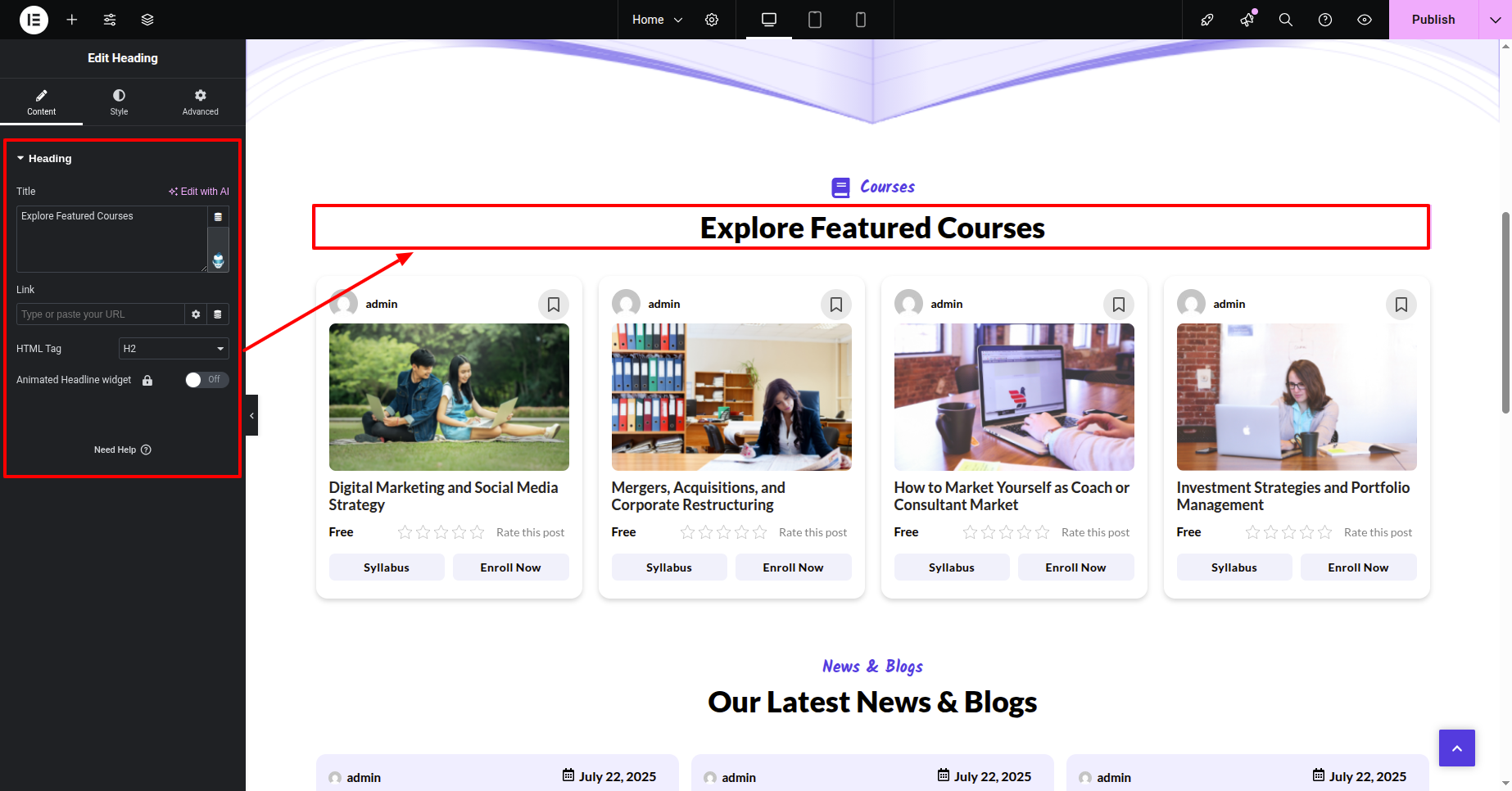The width and height of the screenshot is (1512, 791).
Task: Click Edit with AI link
Action: (199, 192)
